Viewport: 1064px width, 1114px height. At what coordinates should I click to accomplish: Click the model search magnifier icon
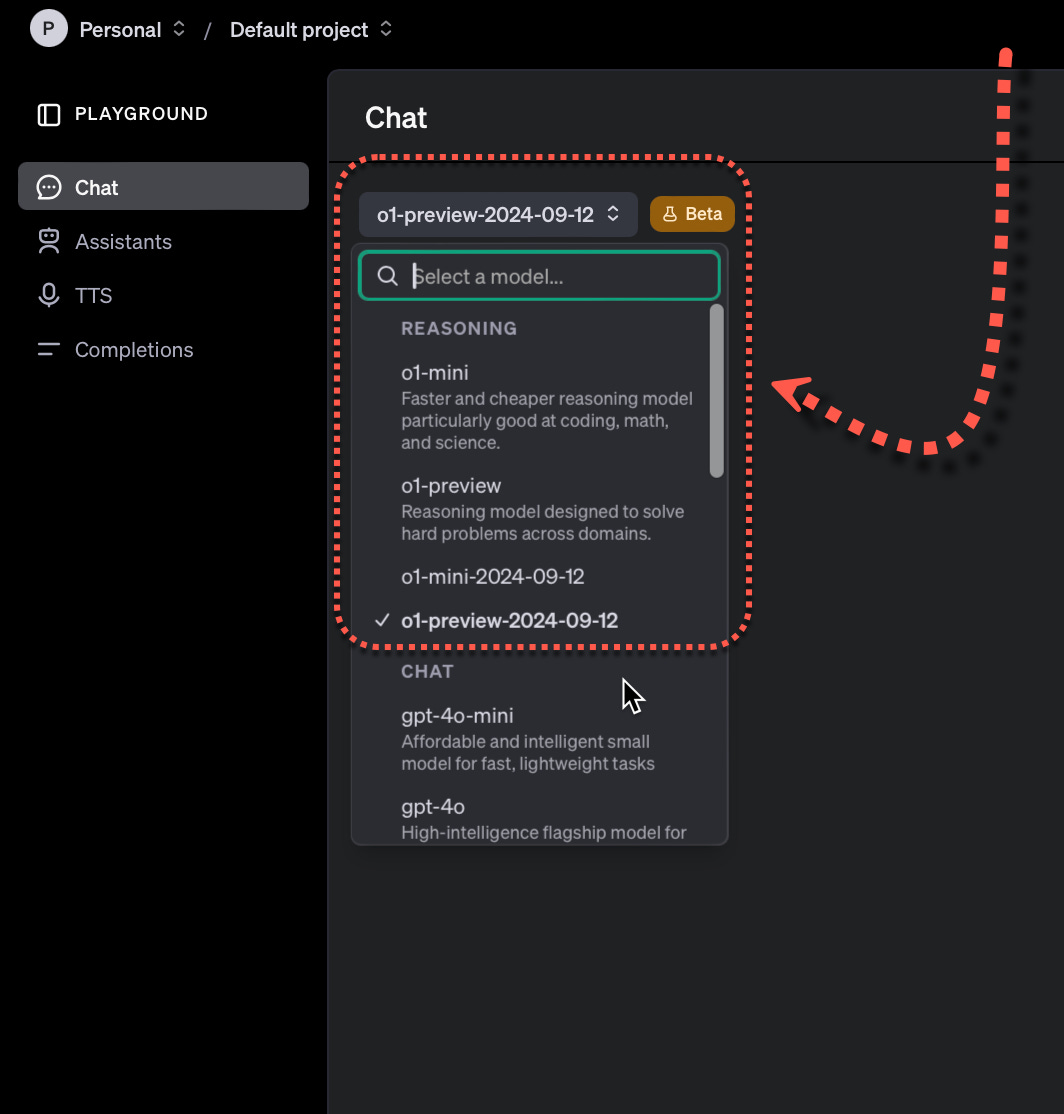pos(387,276)
